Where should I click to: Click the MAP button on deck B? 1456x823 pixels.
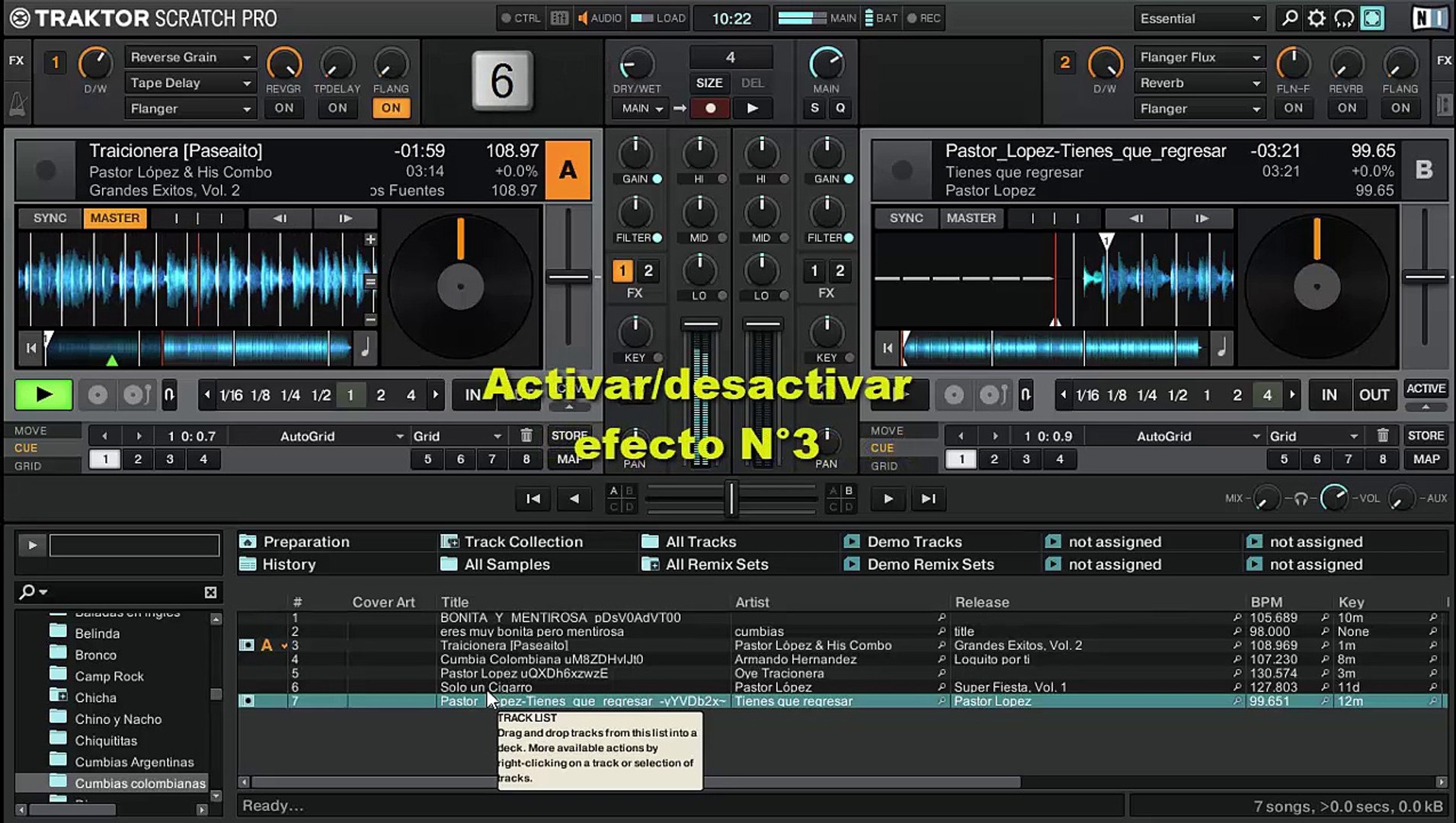(x=1426, y=459)
